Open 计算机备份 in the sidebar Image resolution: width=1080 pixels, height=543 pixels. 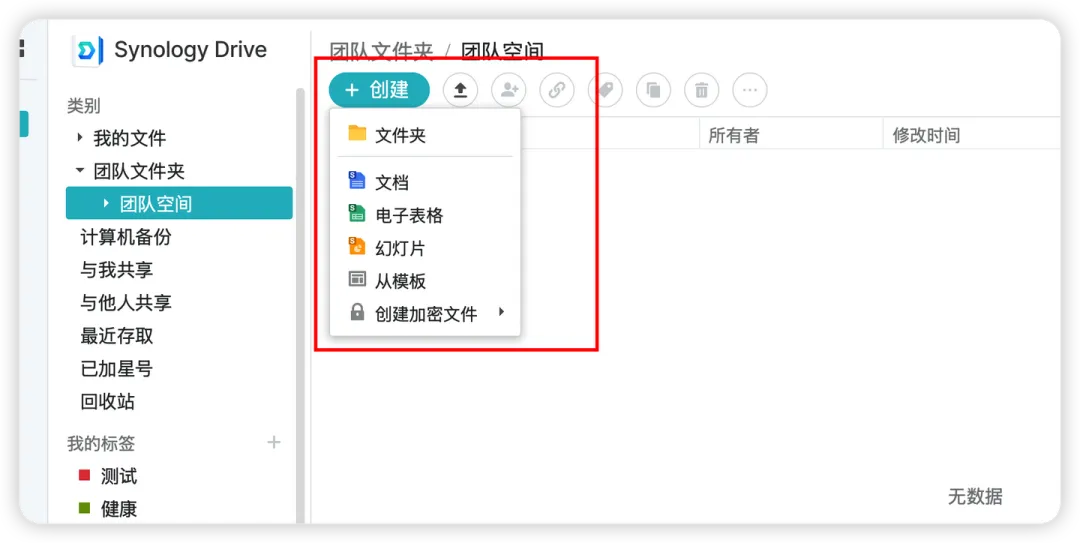126,237
